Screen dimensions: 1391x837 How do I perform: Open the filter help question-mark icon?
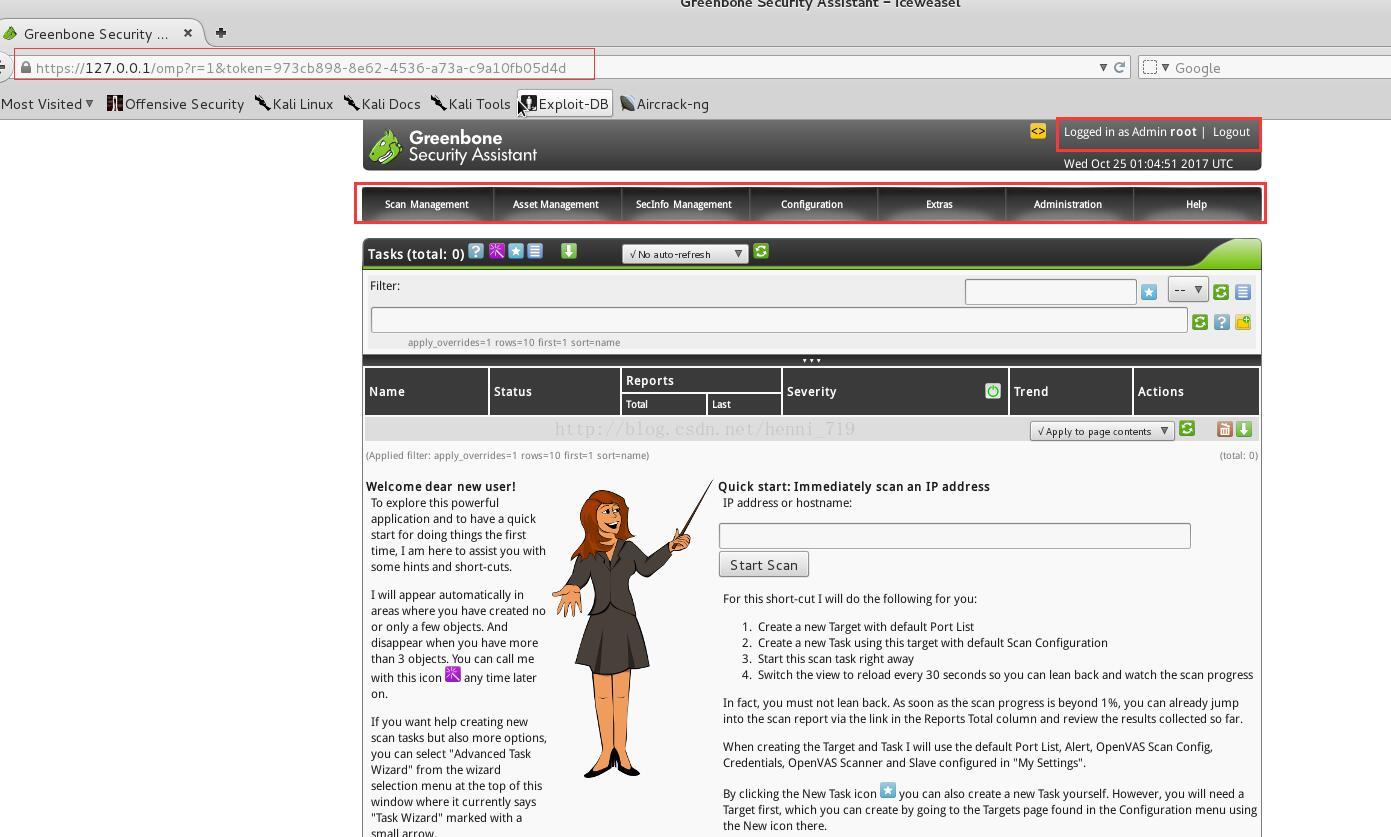(x=1222, y=322)
